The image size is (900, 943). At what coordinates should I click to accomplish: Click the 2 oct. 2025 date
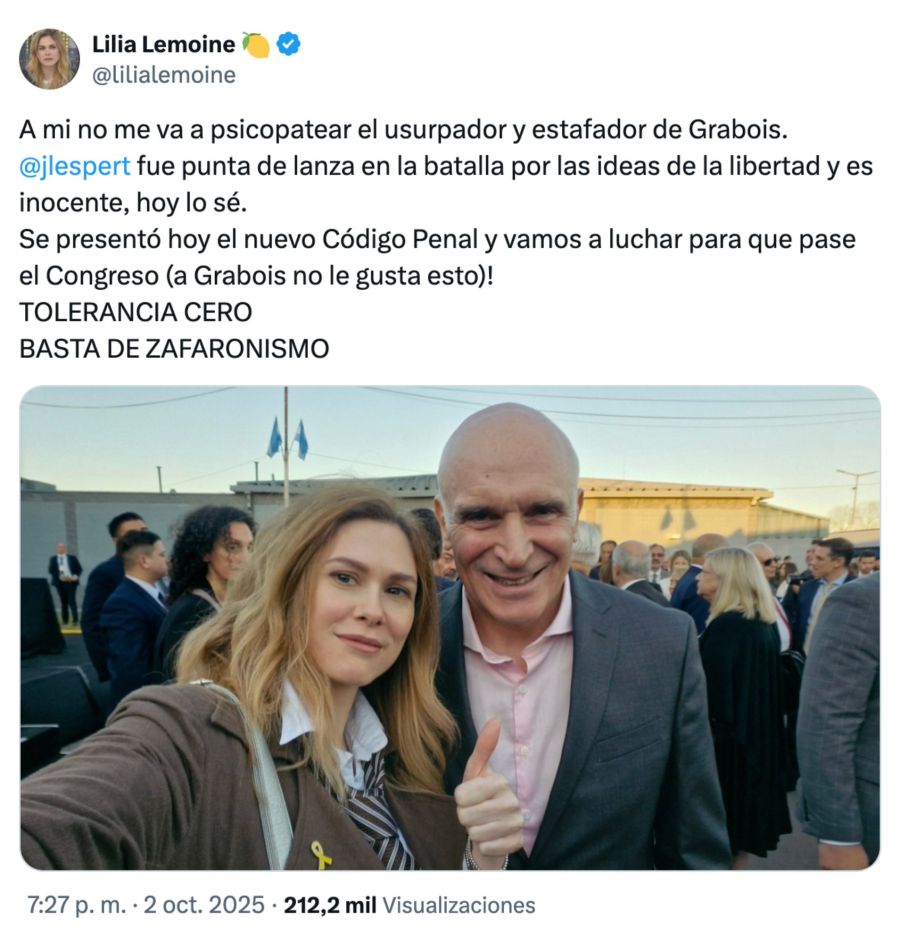point(204,905)
